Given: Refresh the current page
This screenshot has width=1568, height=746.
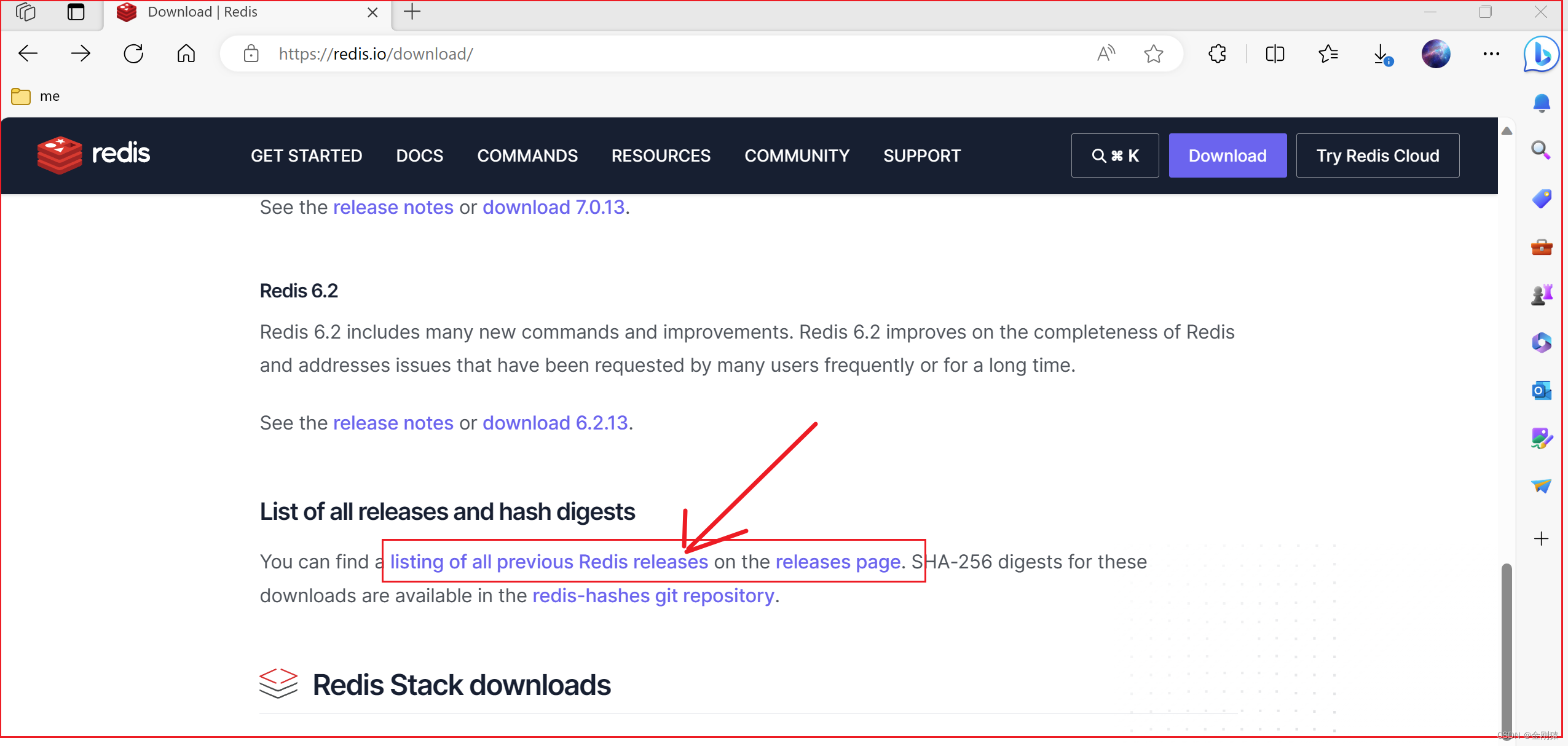Looking at the screenshot, I should click(x=133, y=54).
